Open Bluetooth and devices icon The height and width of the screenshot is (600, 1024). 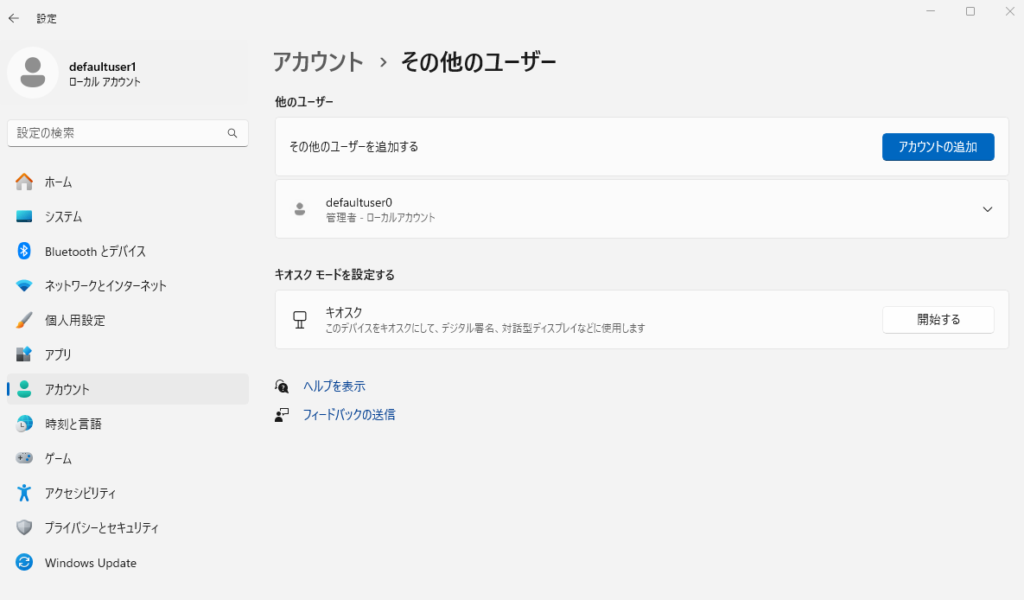pyautogui.click(x=25, y=251)
